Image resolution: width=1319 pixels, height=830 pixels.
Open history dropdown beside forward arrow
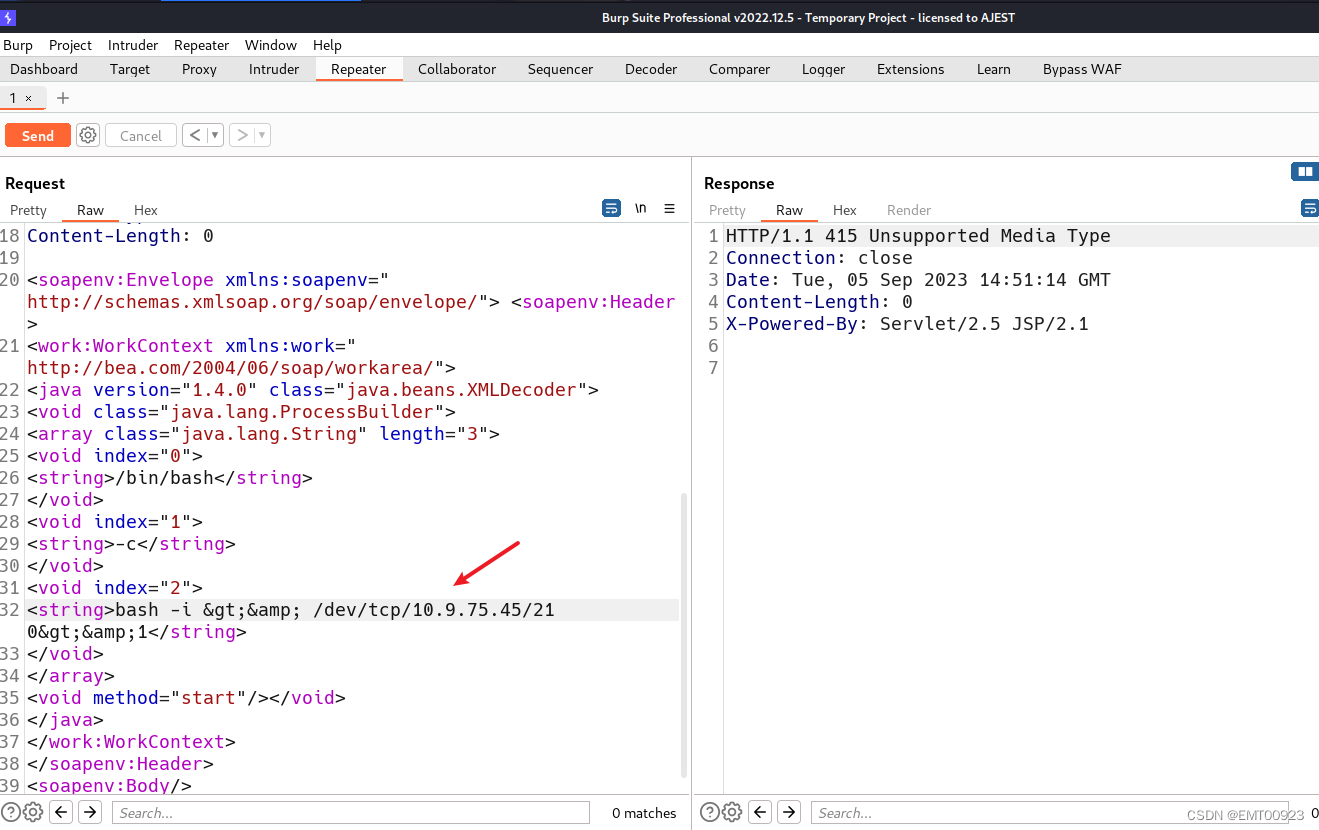click(x=262, y=135)
